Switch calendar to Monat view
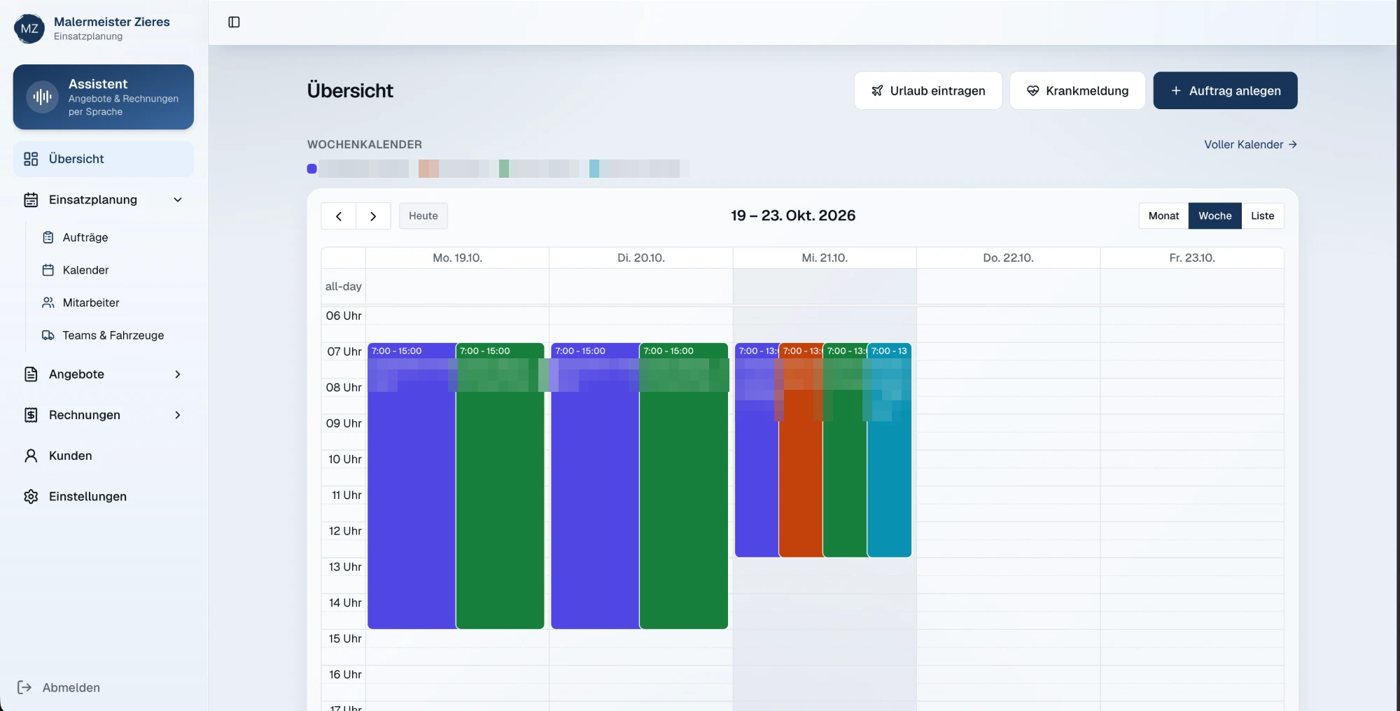This screenshot has height=711, width=1400. pos(1164,216)
